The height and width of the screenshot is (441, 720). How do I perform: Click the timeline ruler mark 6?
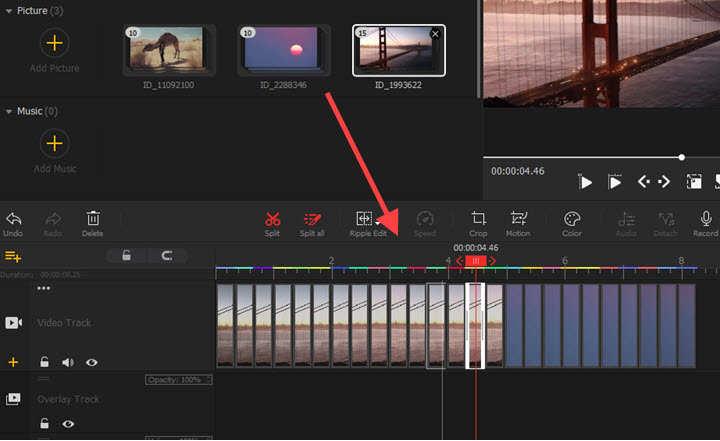coord(565,260)
